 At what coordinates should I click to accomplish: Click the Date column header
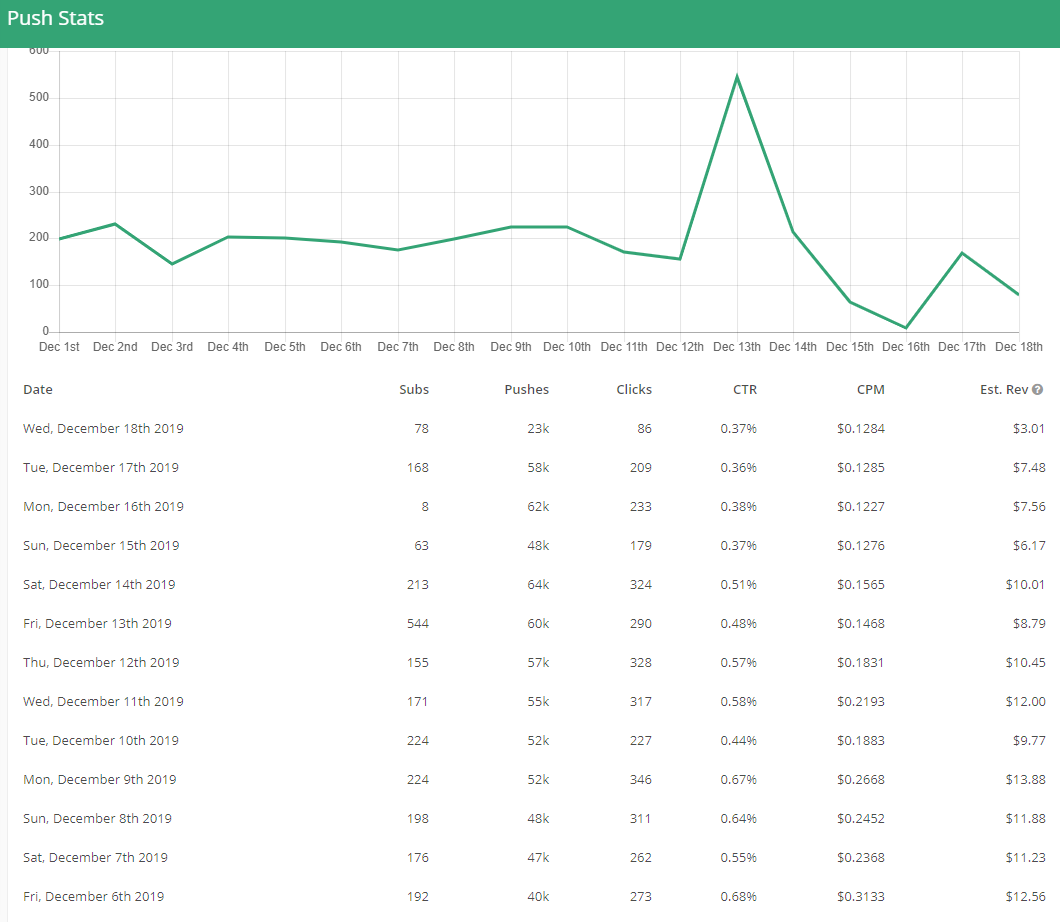(x=38, y=390)
